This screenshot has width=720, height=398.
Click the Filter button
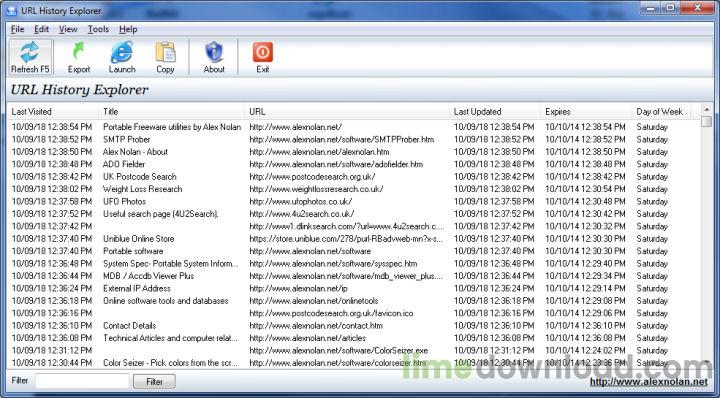[x=154, y=381]
